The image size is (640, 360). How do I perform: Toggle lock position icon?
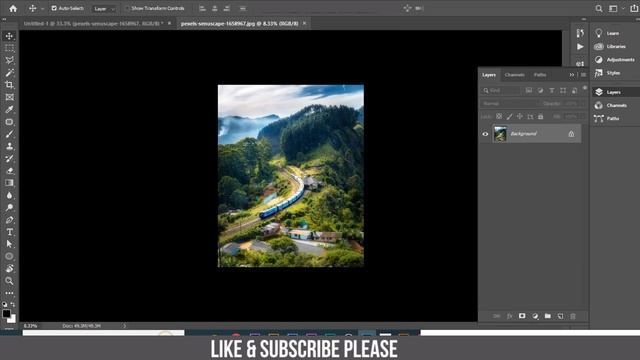520,117
